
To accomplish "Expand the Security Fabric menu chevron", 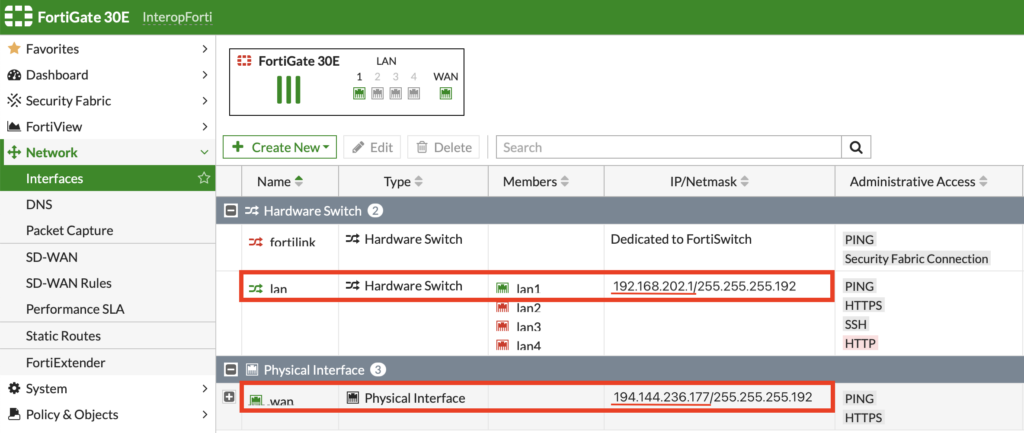I will [x=204, y=101].
